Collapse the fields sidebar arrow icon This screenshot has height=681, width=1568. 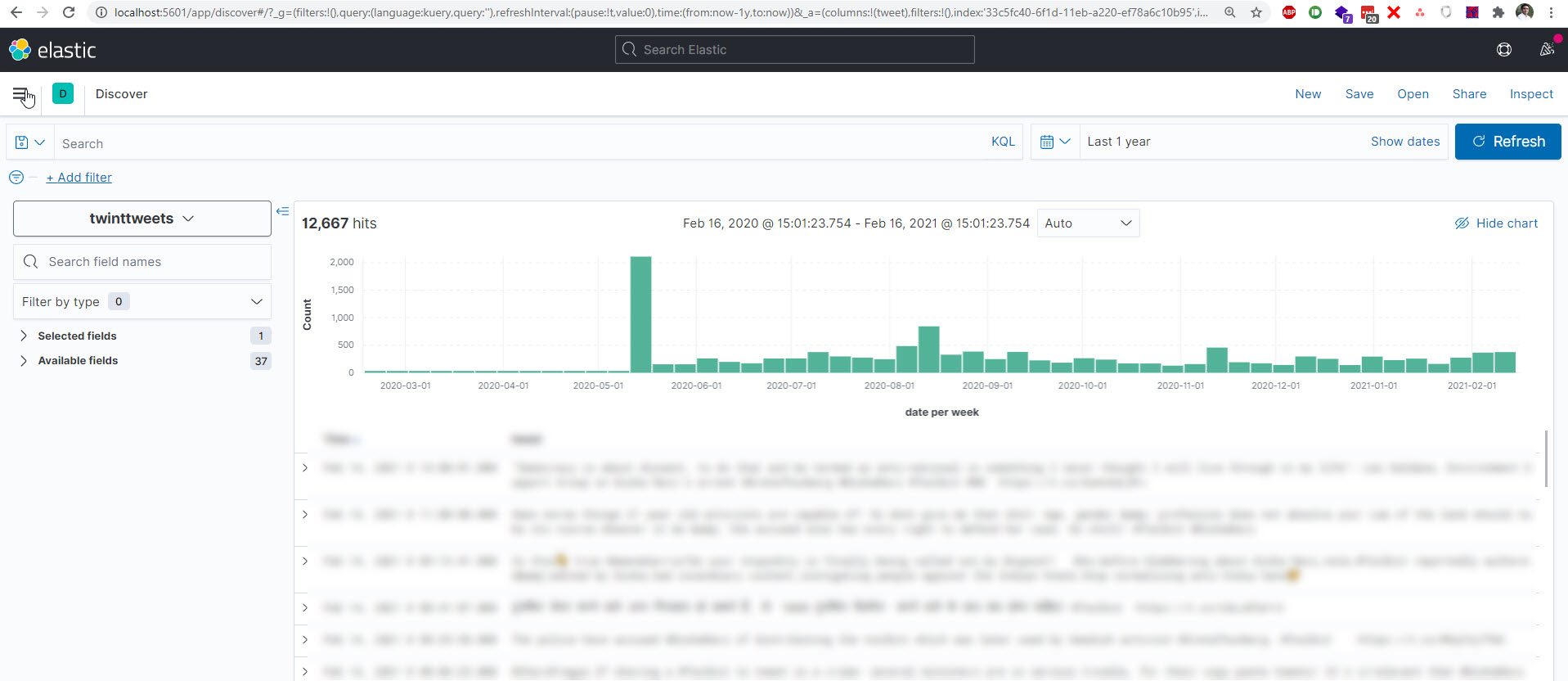[x=282, y=212]
